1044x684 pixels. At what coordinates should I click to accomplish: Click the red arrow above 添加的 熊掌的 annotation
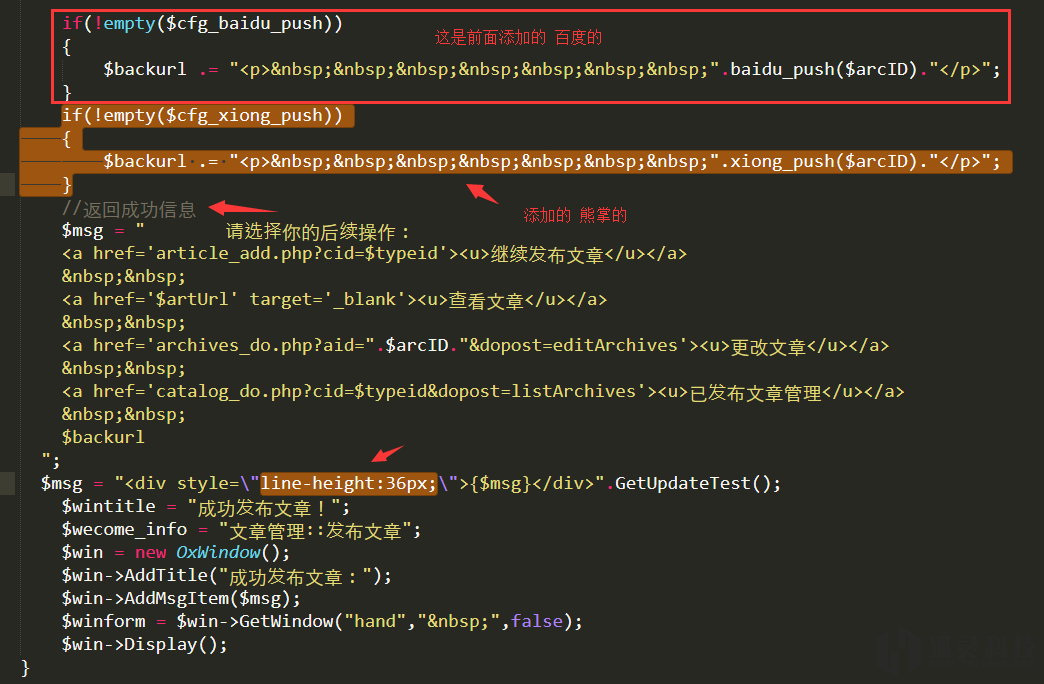tap(481, 192)
